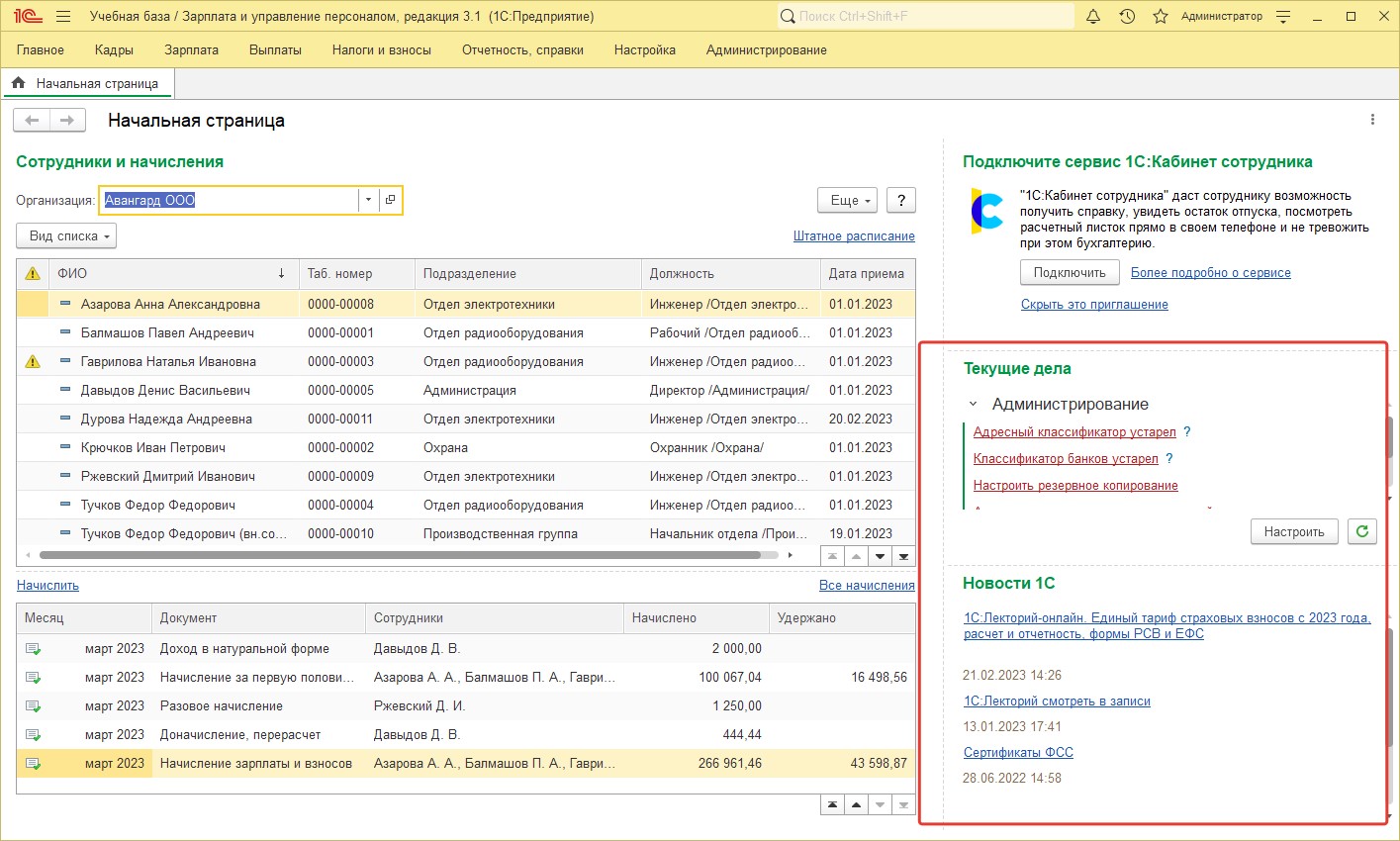Open the three-dot page options menu
1400x841 pixels.
point(1372,120)
